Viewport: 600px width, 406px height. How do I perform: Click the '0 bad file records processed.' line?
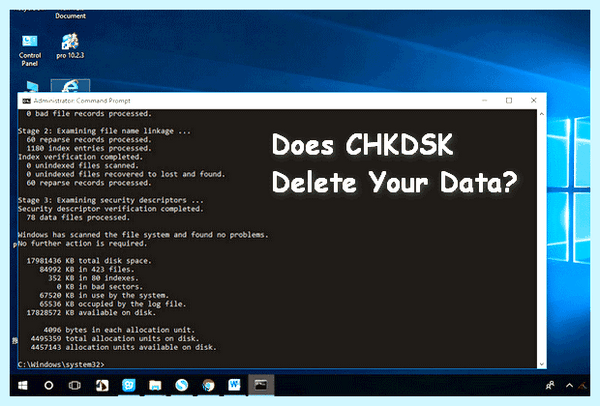click(89, 114)
